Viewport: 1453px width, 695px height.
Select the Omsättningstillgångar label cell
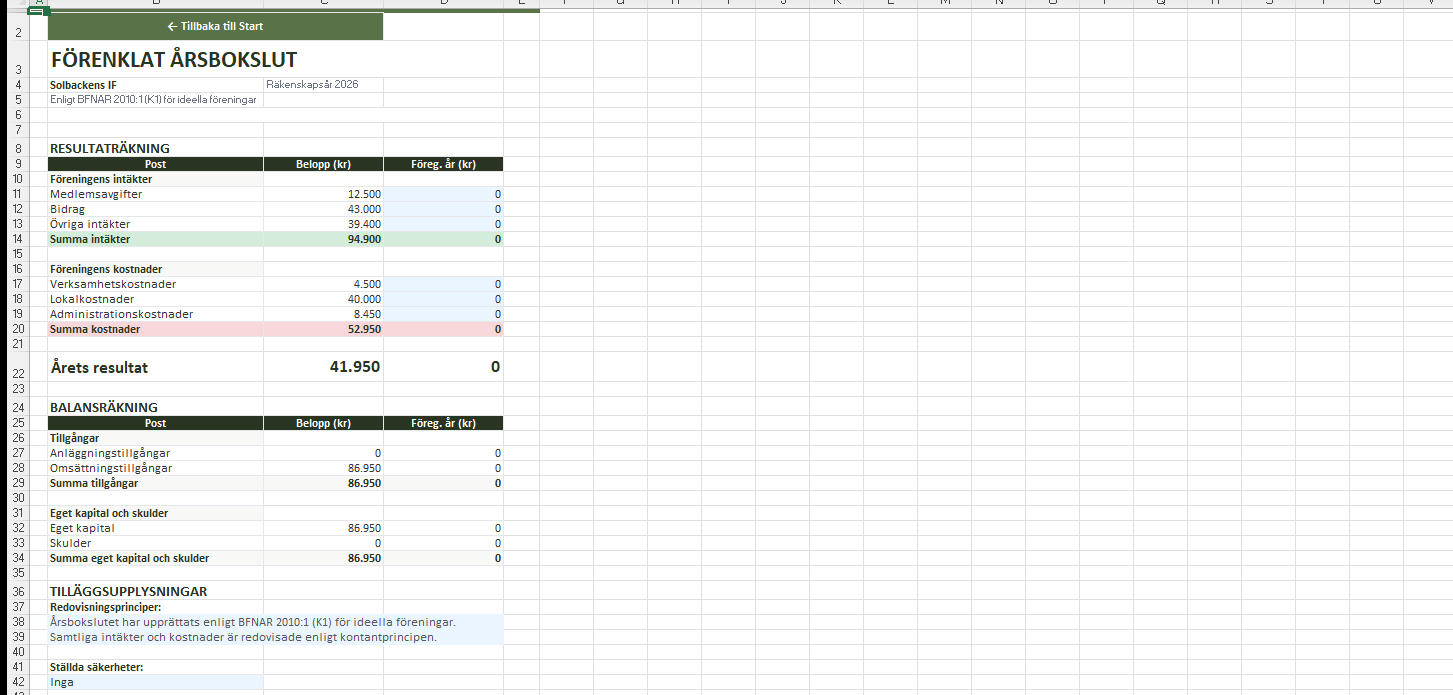pos(155,468)
